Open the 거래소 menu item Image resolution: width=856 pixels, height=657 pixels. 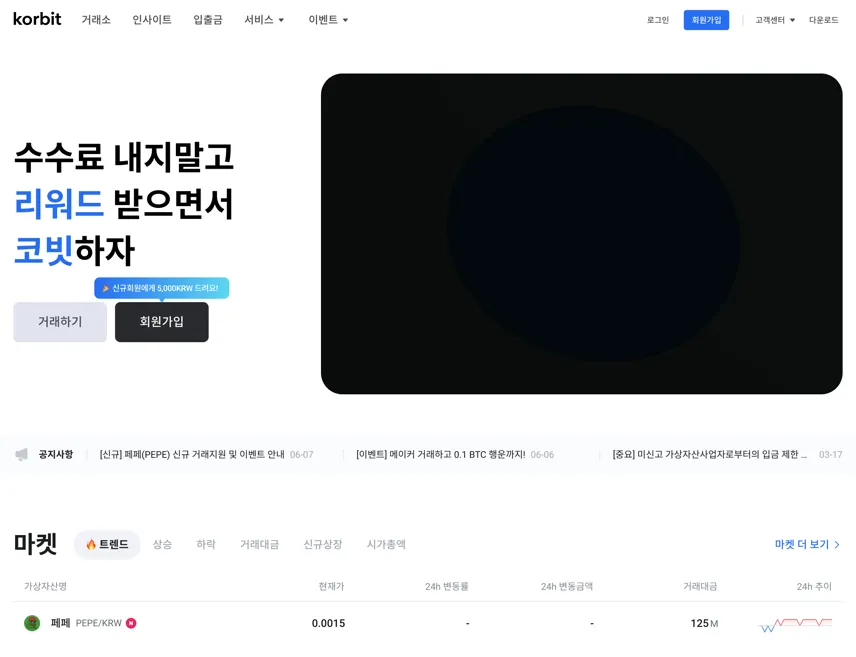(x=96, y=20)
